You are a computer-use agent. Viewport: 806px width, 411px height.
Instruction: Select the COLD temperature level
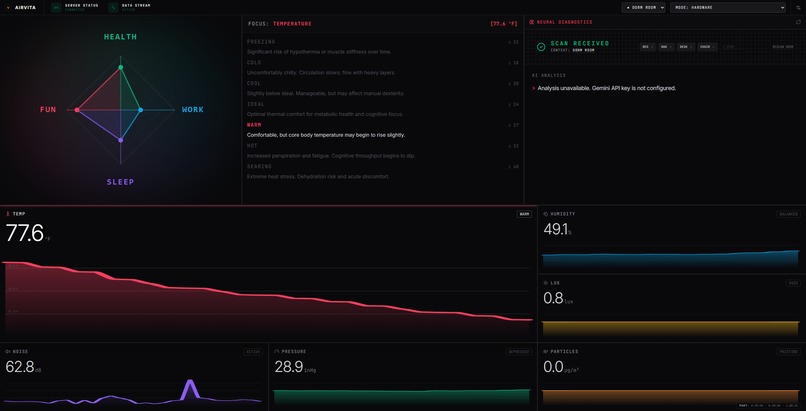tap(382, 68)
